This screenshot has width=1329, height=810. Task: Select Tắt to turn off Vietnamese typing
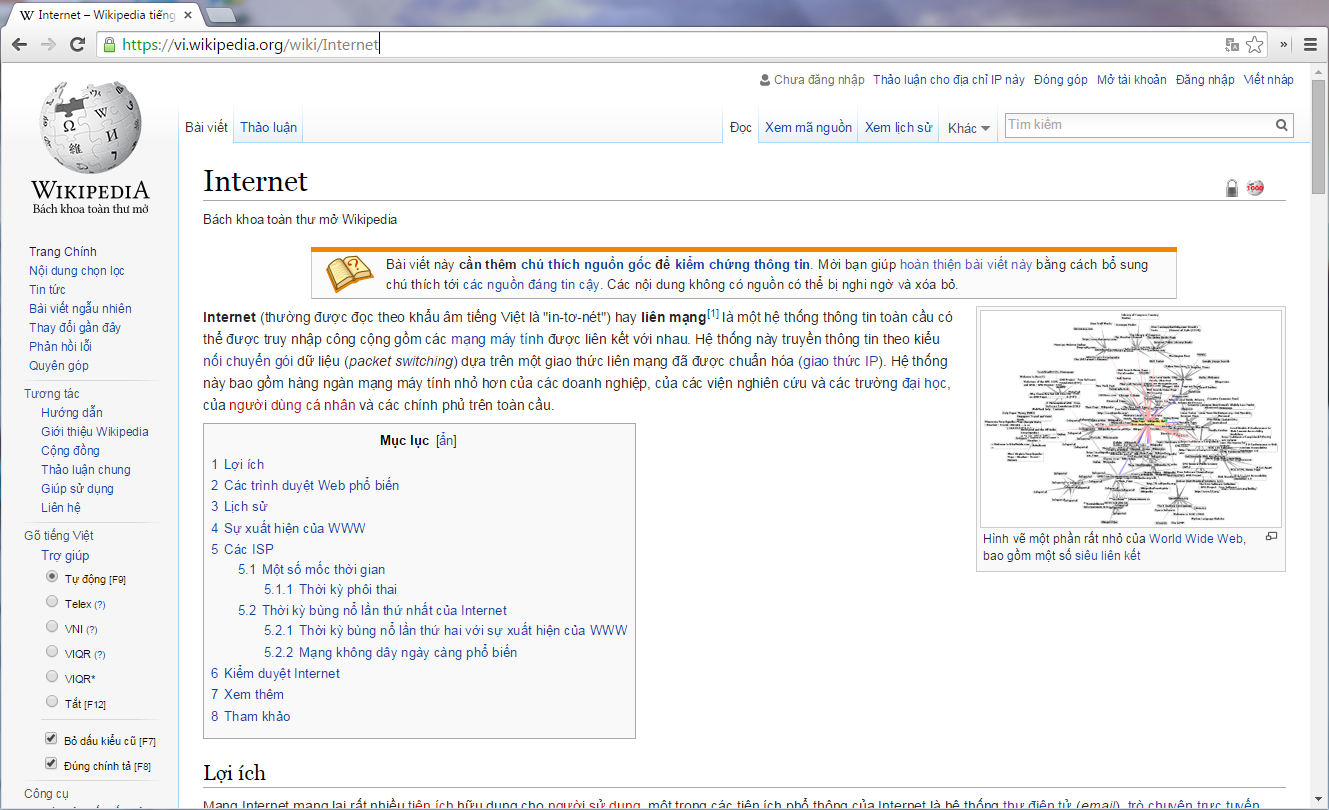coord(52,702)
